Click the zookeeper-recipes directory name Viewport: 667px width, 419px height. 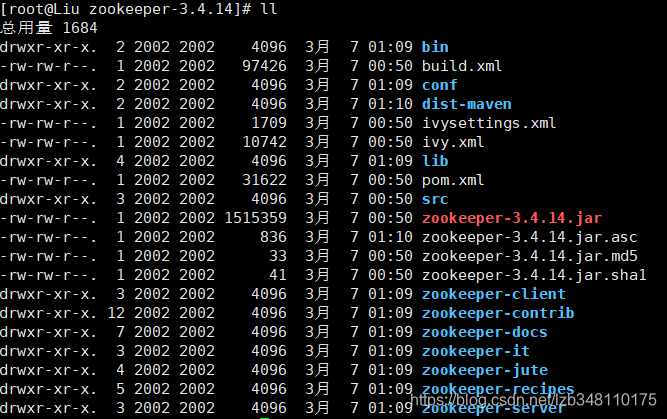click(x=498, y=389)
